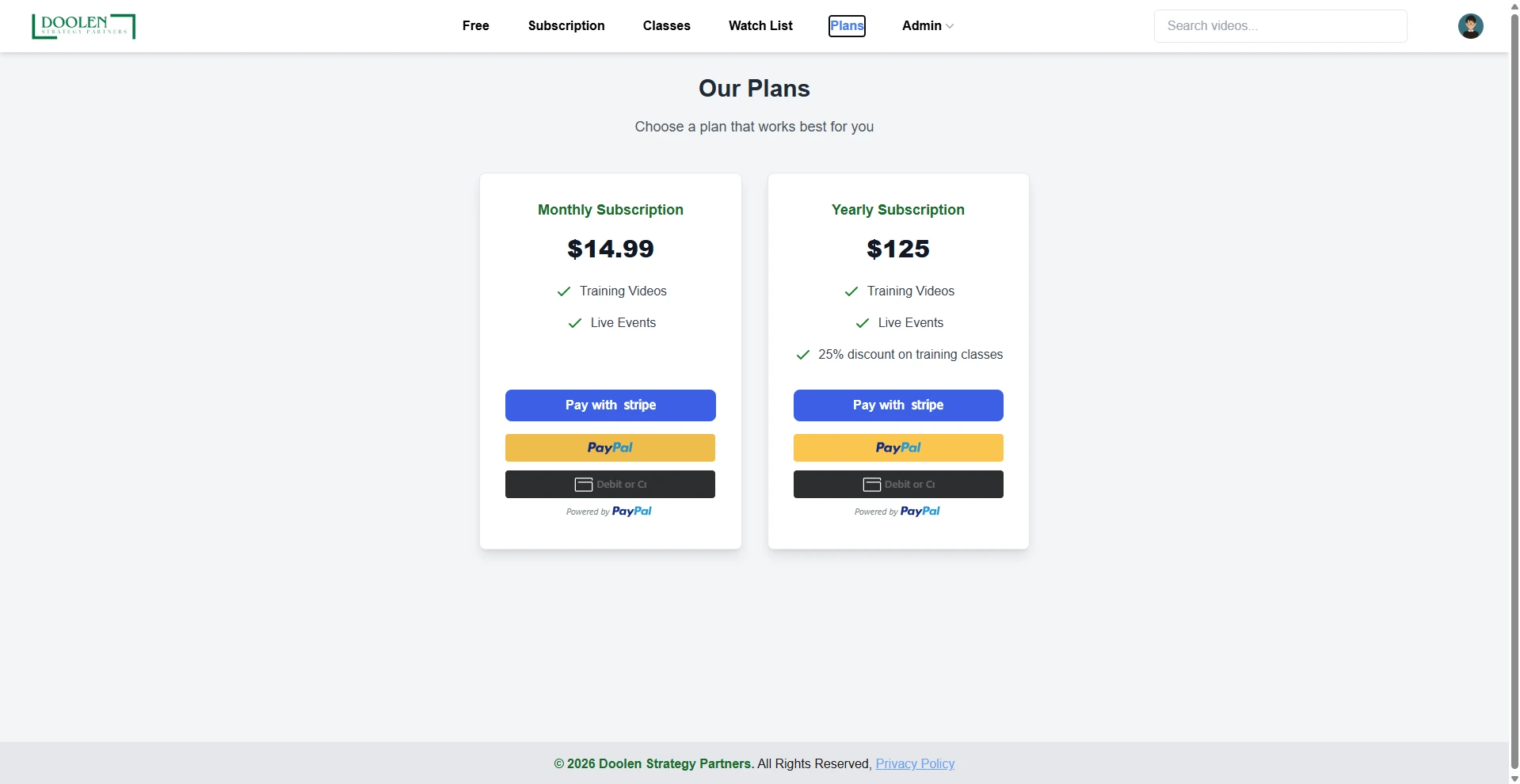1520x784 pixels.
Task: Select the Watch List tab
Action: 760,26
